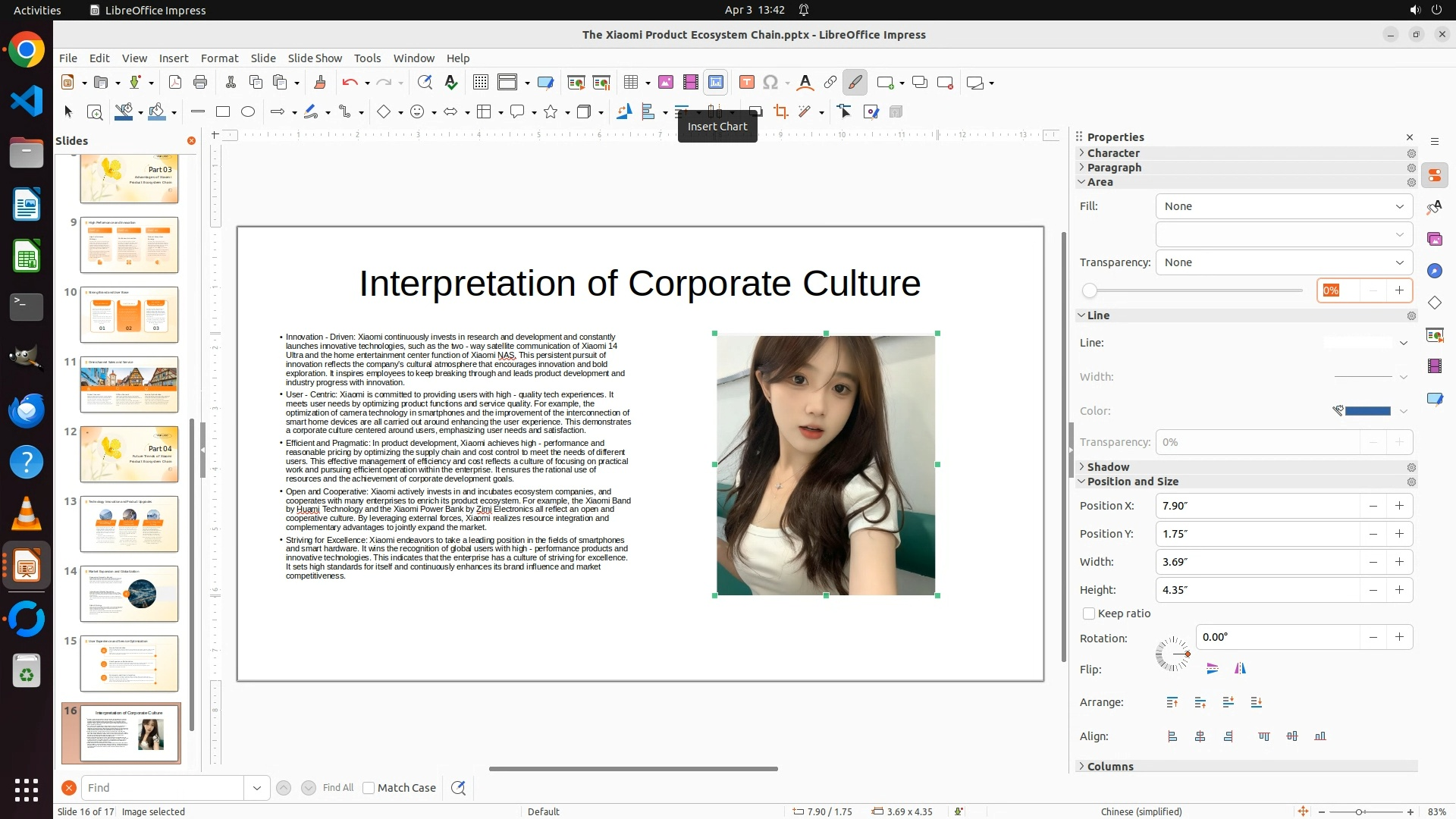Click the line Color swatch

[x=1367, y=411]
